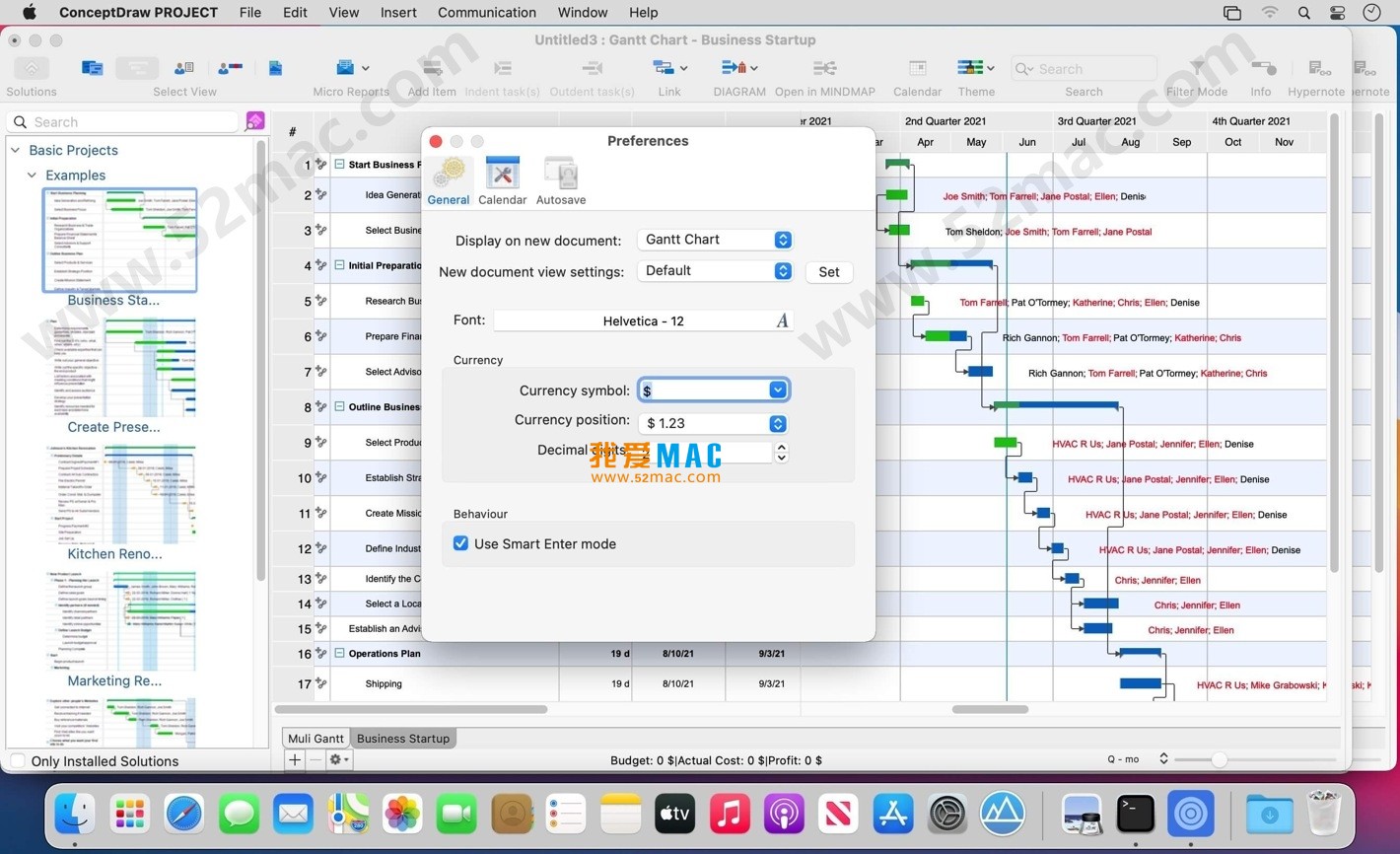This screenshot has height=854, width=1400.
Task: Open the Insert menu in the menu bar
Action: pyautogui.click(x=398, y=13)
